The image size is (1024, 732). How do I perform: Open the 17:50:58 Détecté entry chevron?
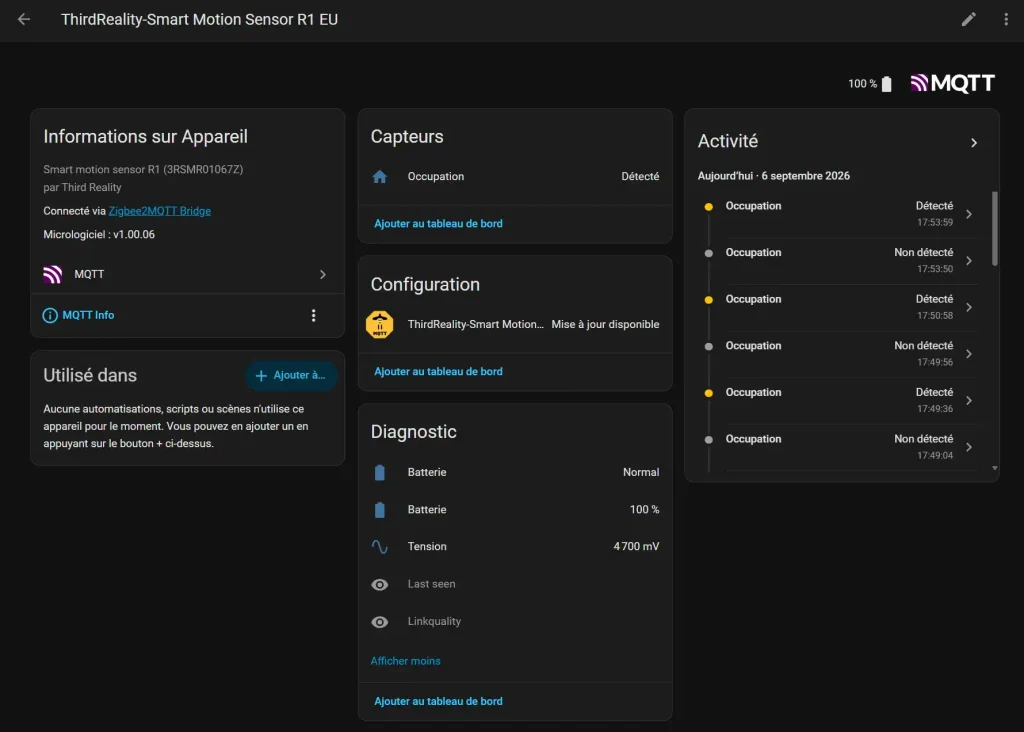(969, 308)
